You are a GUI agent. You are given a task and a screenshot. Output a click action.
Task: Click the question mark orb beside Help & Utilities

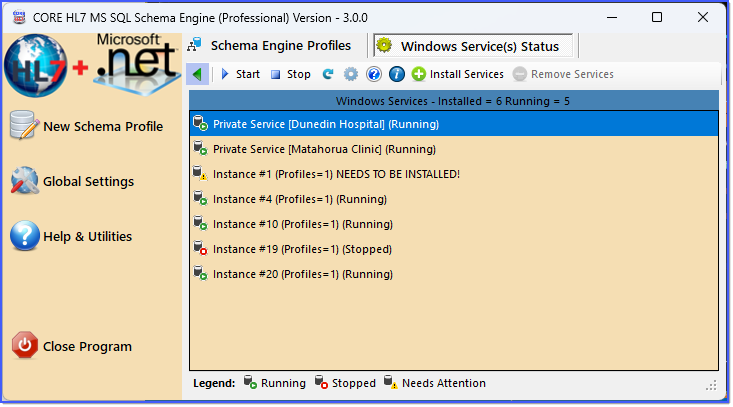pos(24,236)
